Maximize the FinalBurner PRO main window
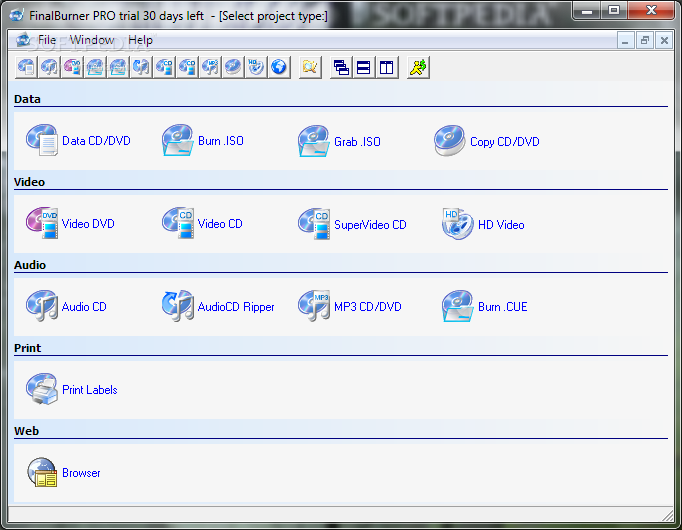Image resolution: width=682 pixels, height=530 pixels. 614,10
